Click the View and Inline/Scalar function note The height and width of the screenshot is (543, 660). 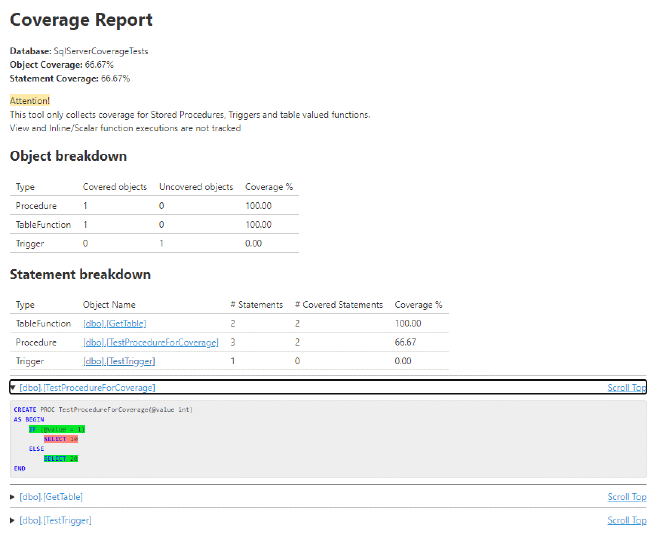point(125,128)
